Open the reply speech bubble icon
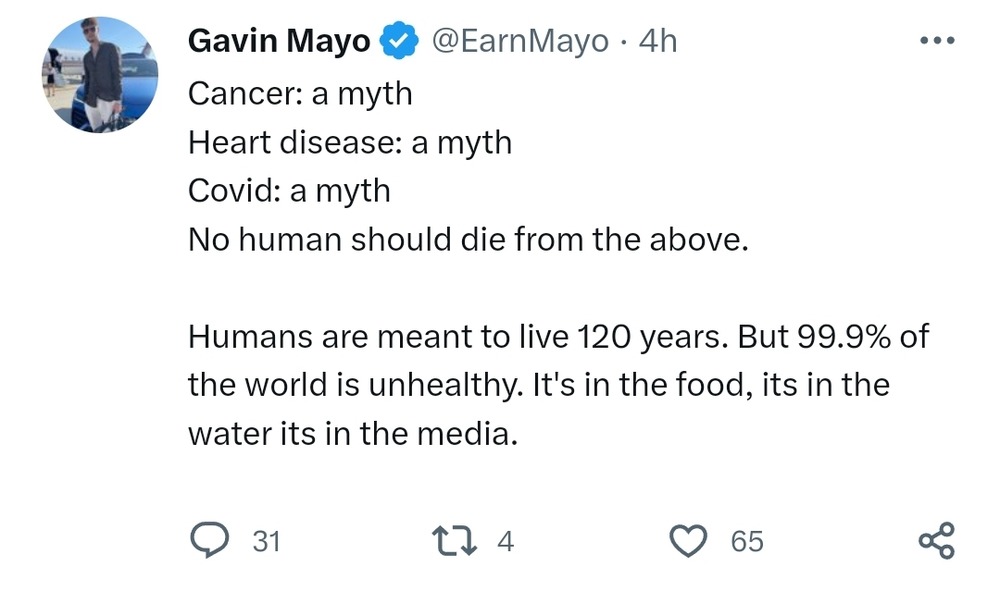This screenshot has width=1000, height=591. pyautogui.click(x=209, y=541)
